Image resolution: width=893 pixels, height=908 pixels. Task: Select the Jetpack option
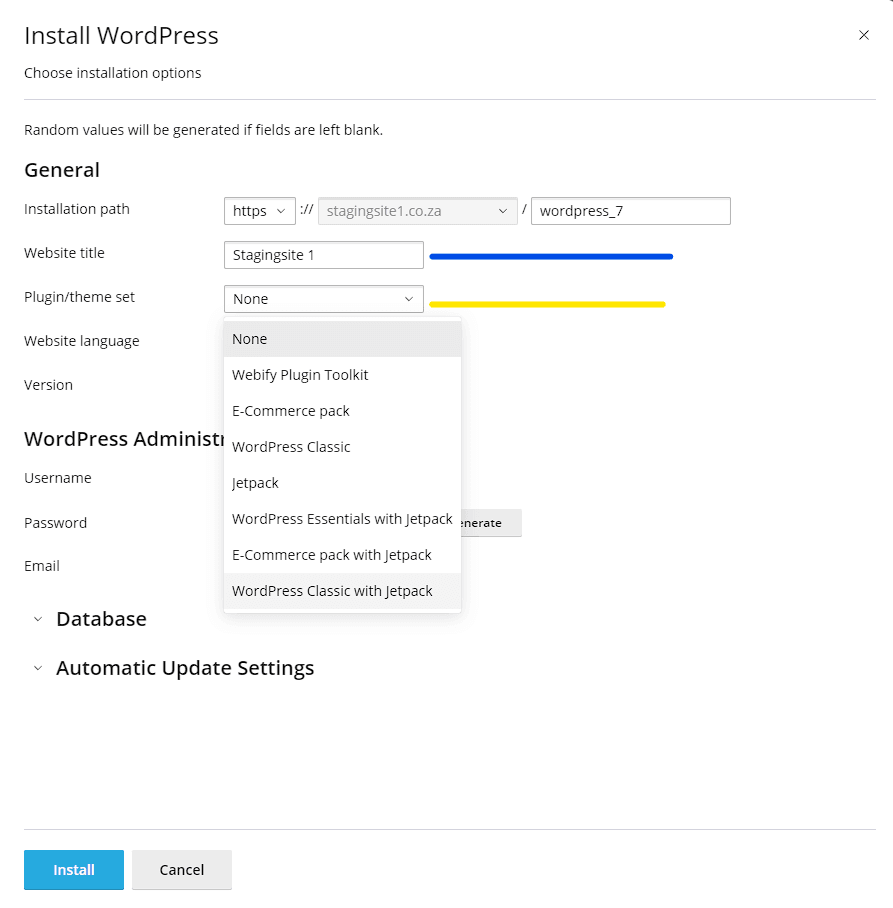pyautogui.click(x=342, y=482)
